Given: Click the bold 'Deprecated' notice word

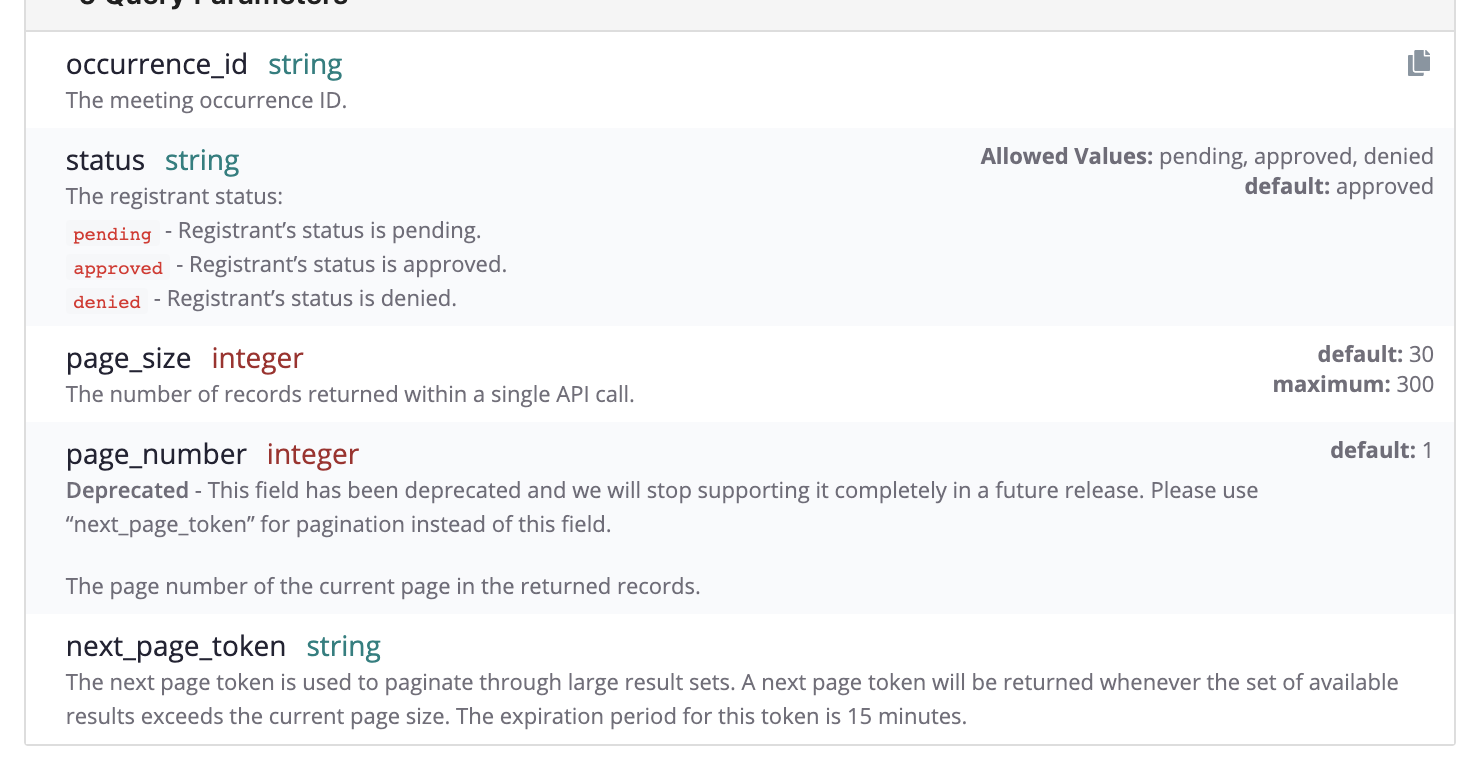Looking at the screenshot, I should point(127,490).
